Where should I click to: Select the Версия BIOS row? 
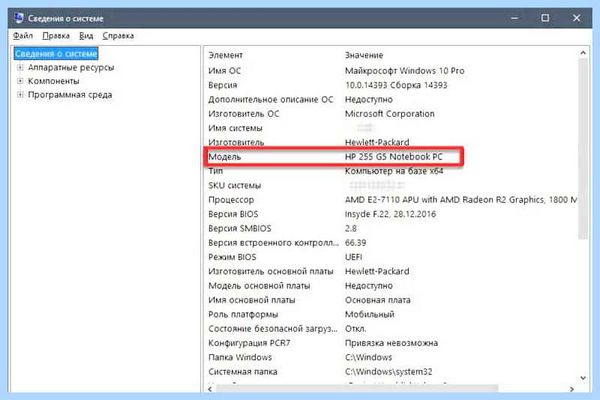point(392,214)
